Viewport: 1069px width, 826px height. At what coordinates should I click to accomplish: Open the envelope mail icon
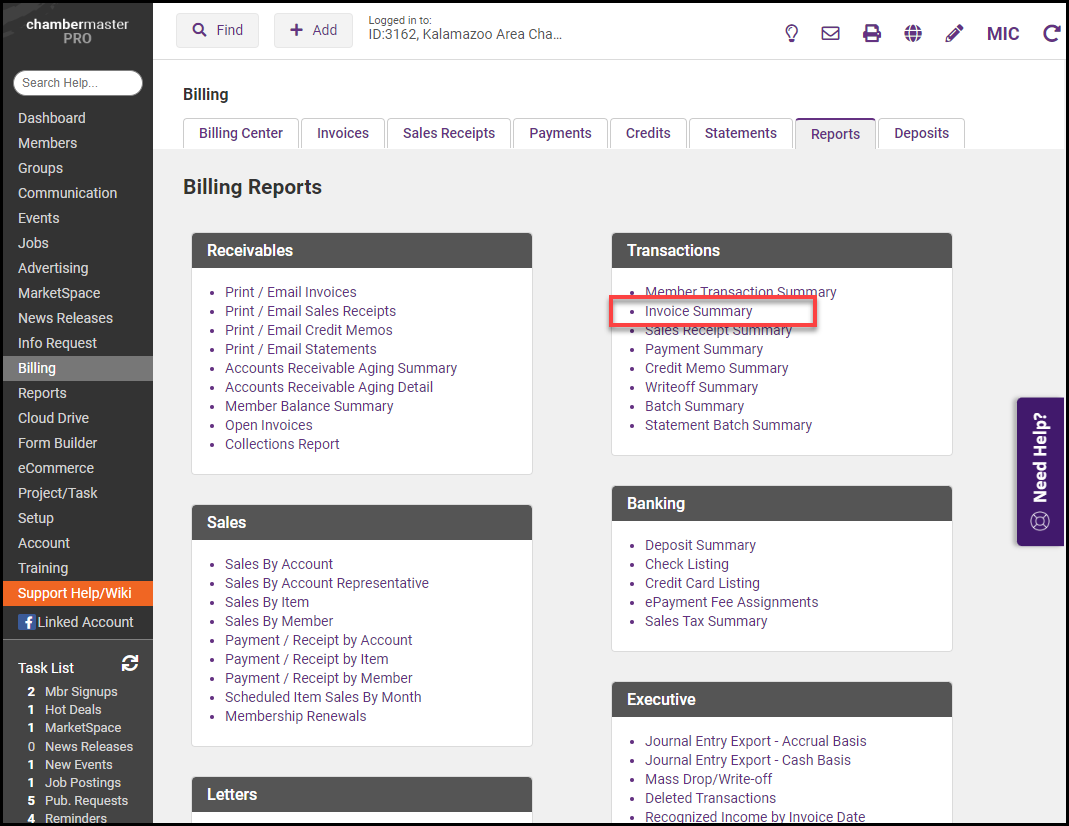(x=830, y=33)
